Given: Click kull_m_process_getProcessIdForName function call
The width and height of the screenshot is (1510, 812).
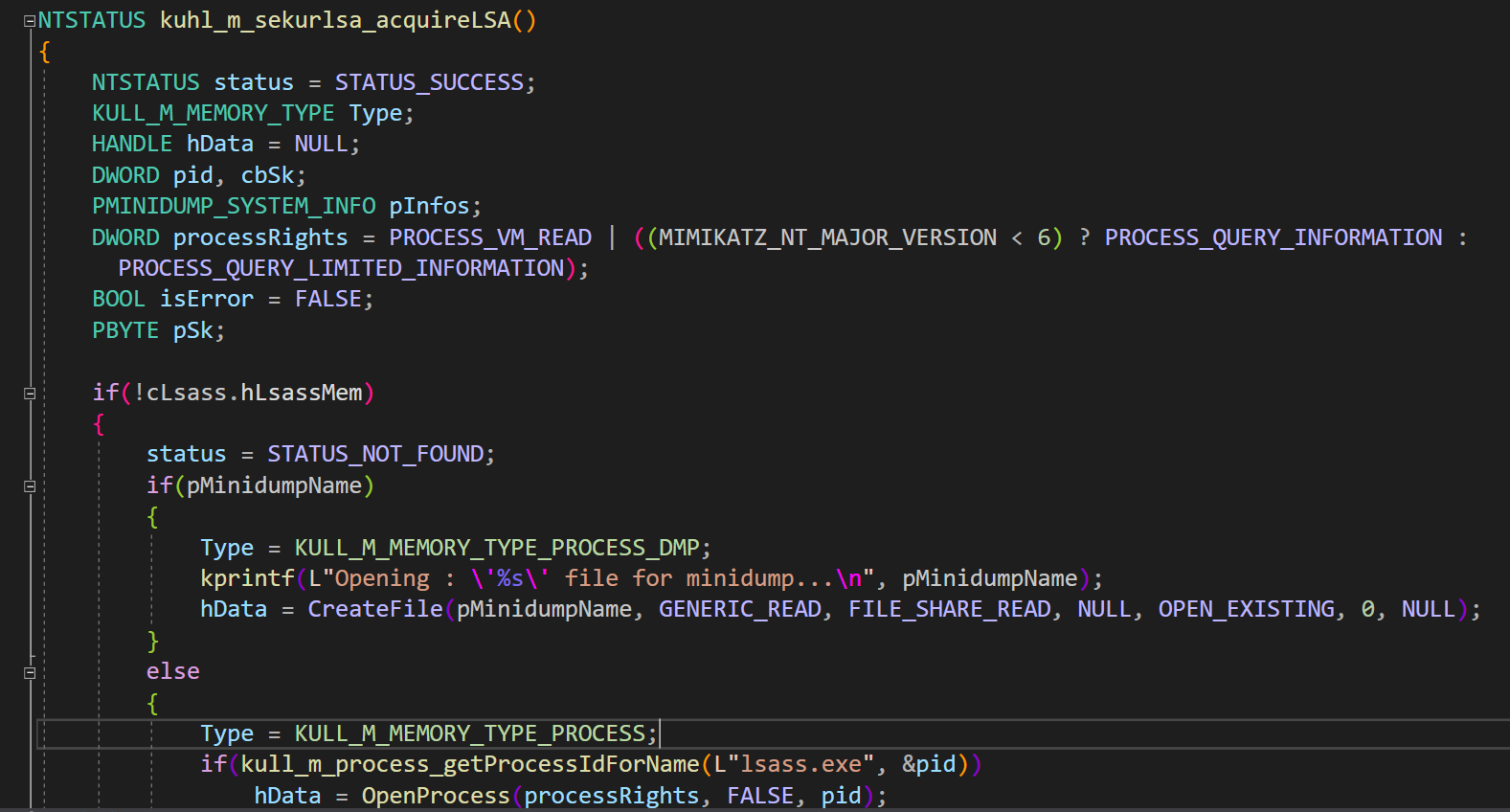Looking at the screenshot, I should (x=470, y=764).
